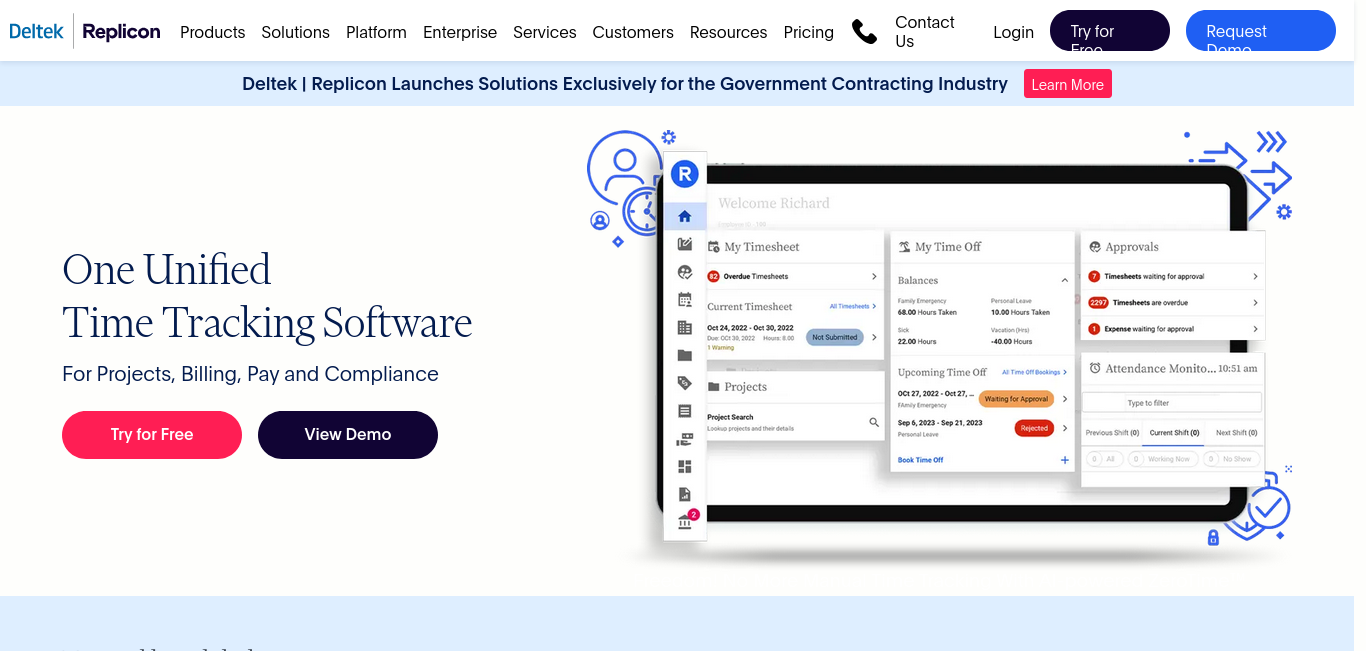1366x651 pixels.
Task: Click the alarm clock icon beside Attendance Monitor
Action: (1095, 369)
